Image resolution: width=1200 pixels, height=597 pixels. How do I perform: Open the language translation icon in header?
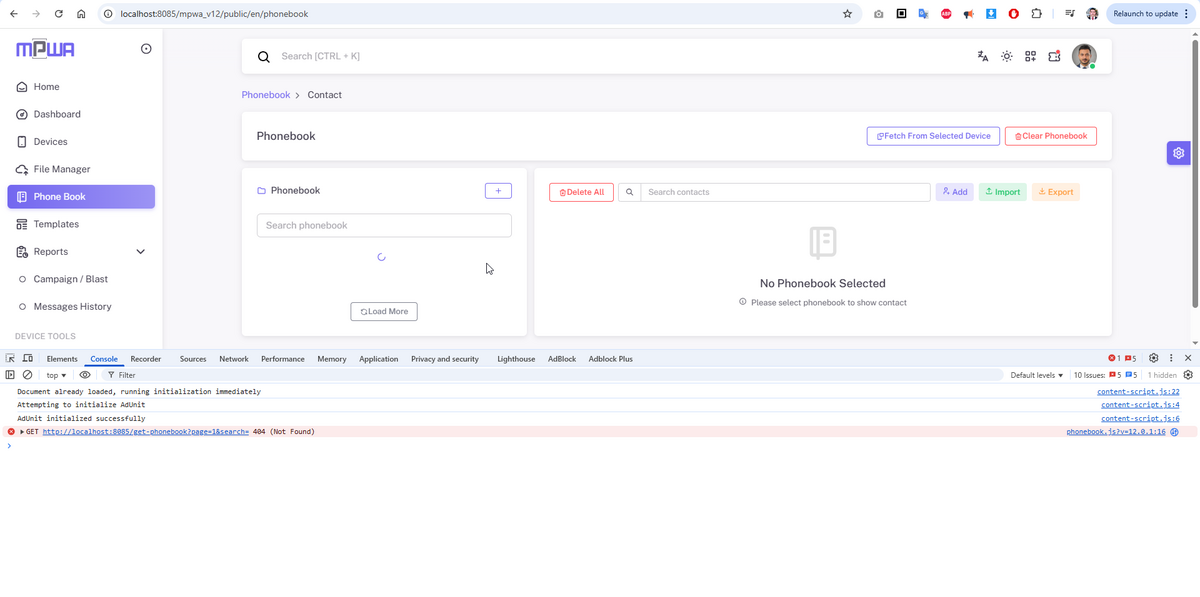pyautogui.click(x=983, y=57)
